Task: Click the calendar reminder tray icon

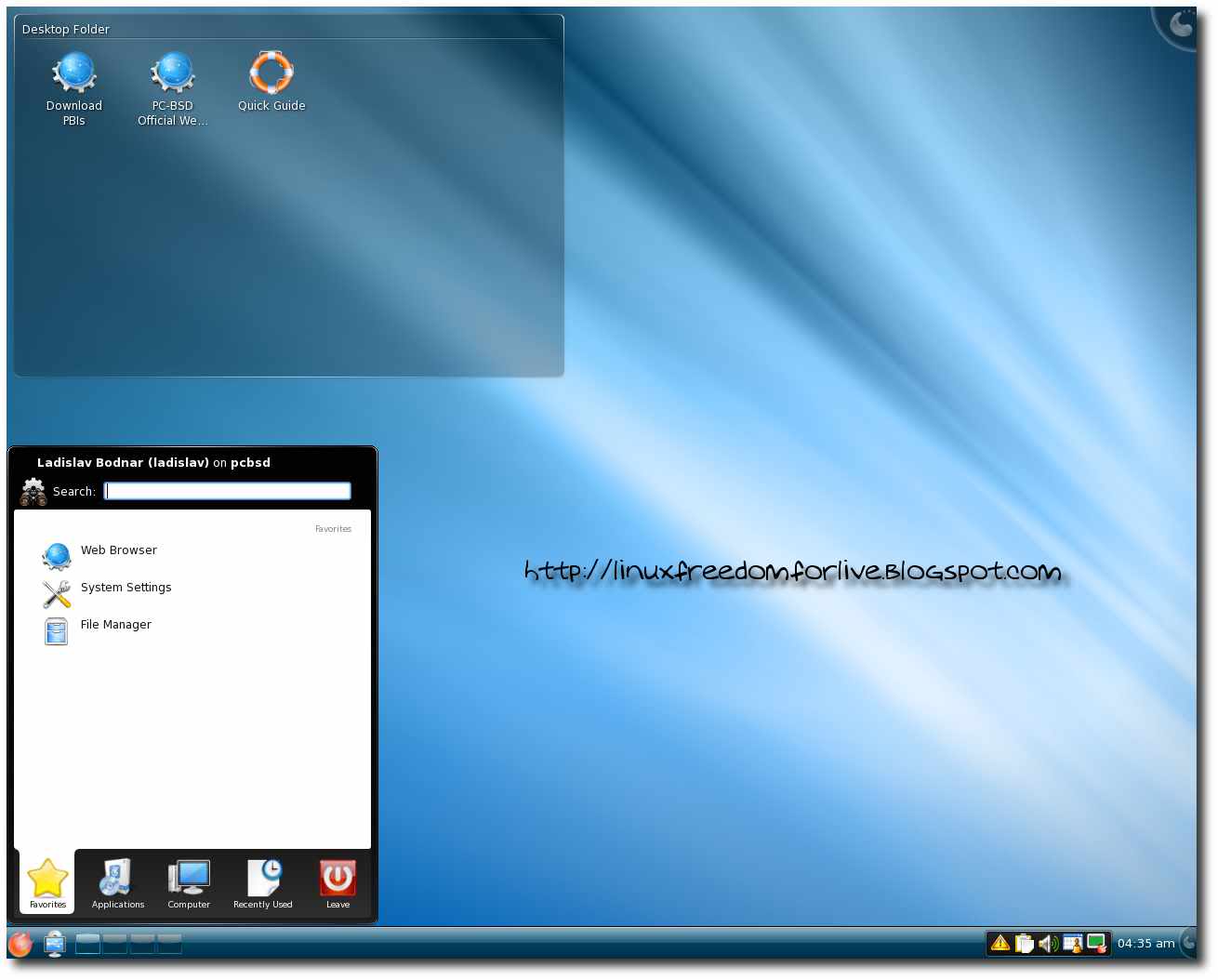Action: (1072, 944)
